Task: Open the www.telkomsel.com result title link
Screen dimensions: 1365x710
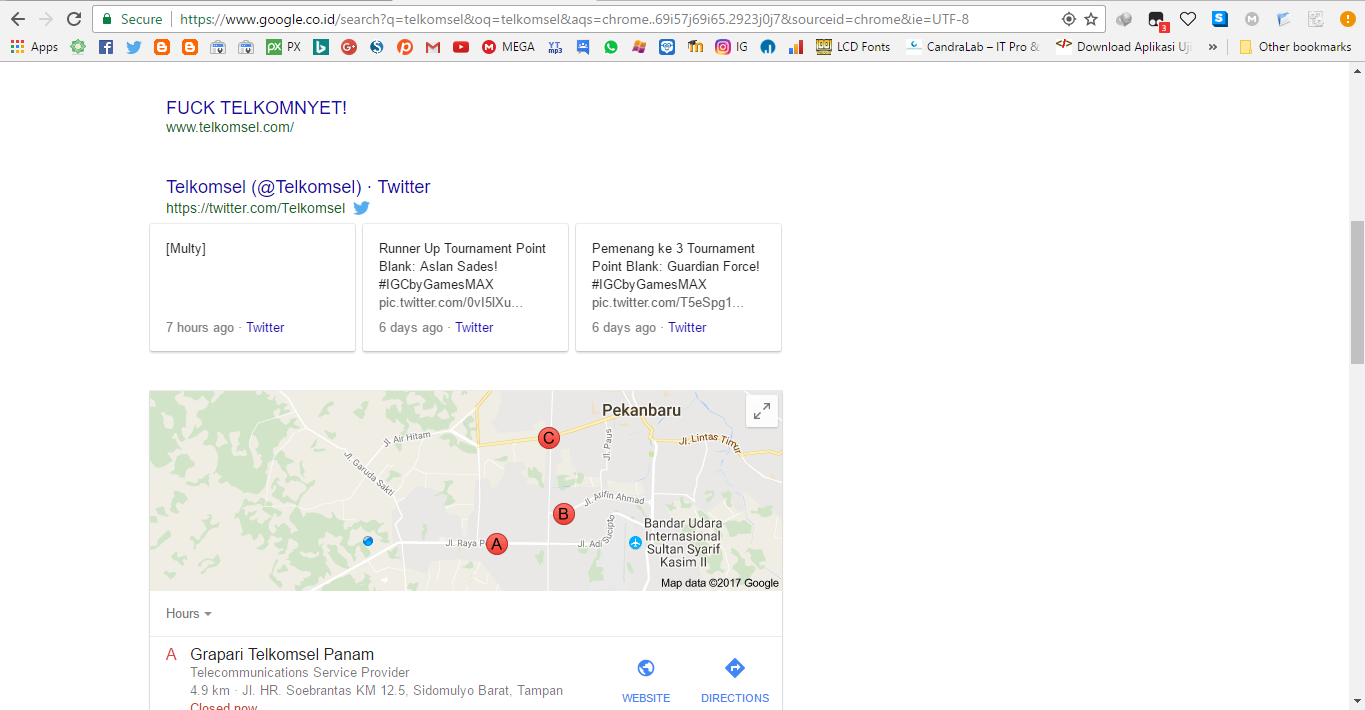Action: (x=256, y=108)
